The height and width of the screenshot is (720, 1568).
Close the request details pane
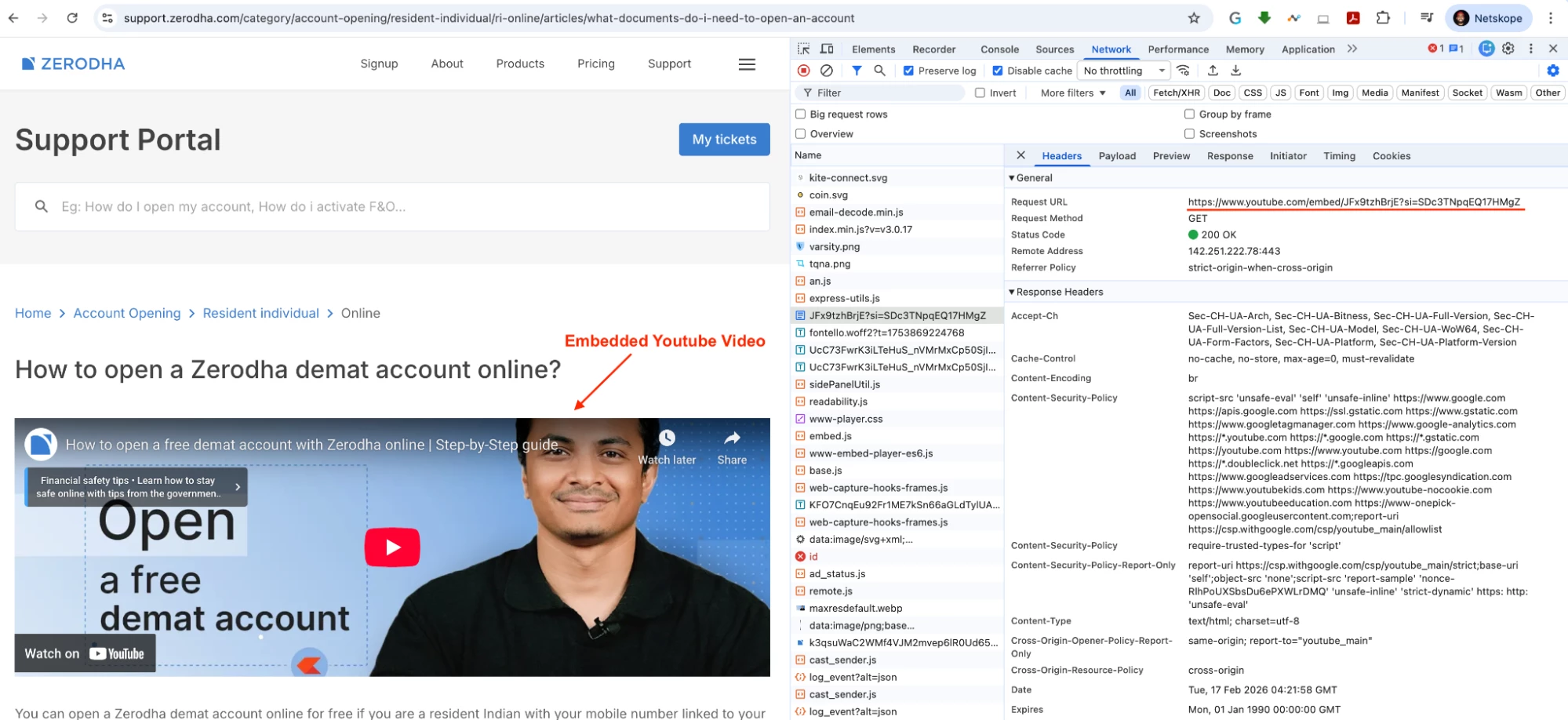(1020, 155)
